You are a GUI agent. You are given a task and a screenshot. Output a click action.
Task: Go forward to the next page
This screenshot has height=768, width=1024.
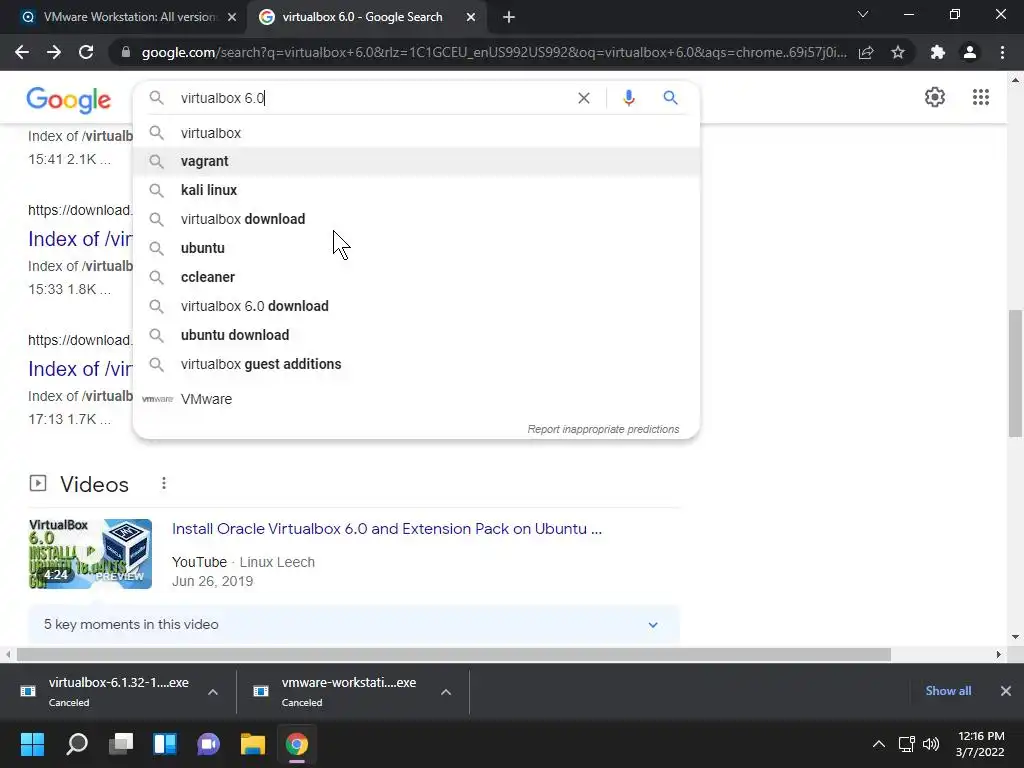[x=54, y=52]
